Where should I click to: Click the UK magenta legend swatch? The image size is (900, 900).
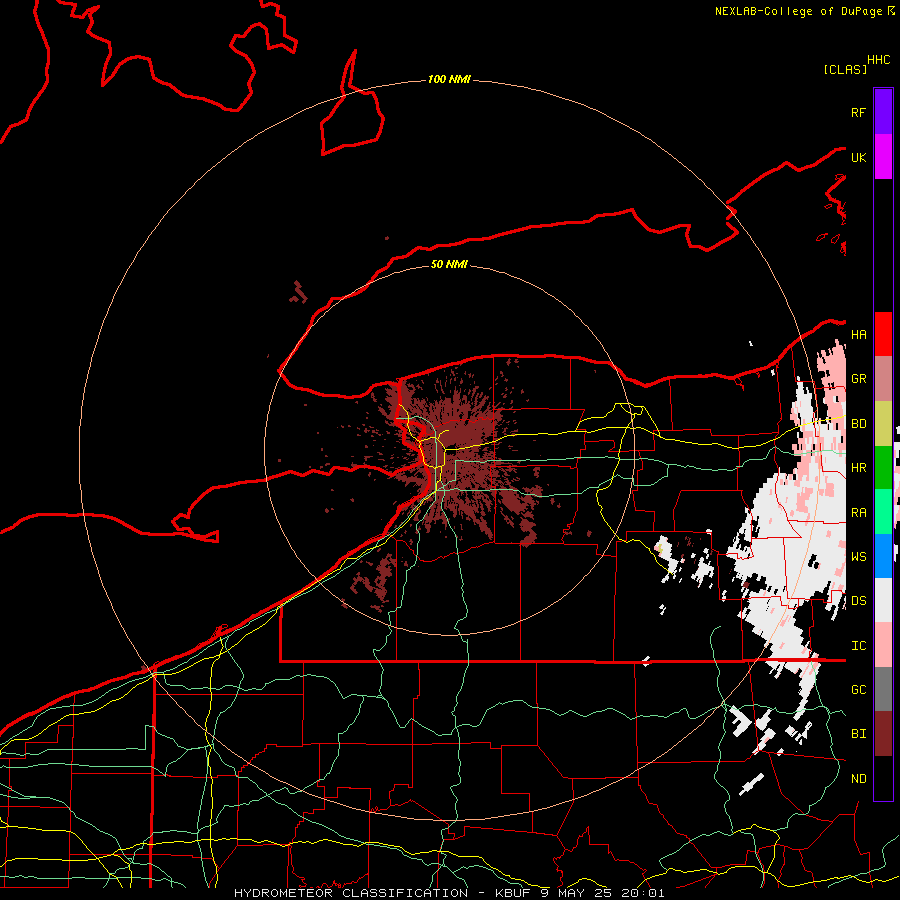click(883, 157)
